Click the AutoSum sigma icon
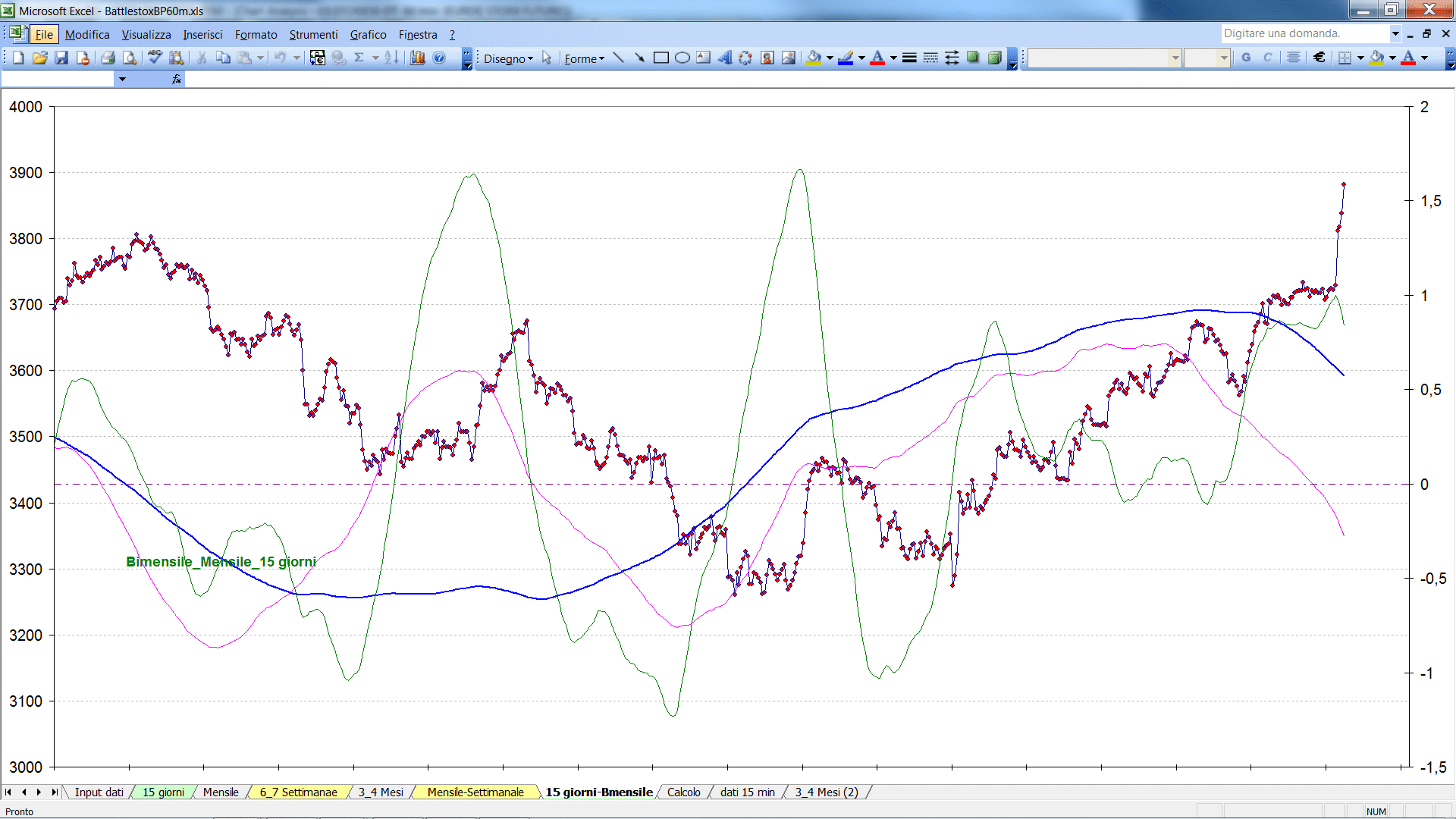Screen dimensions: 1456x819 coord(359,58)
